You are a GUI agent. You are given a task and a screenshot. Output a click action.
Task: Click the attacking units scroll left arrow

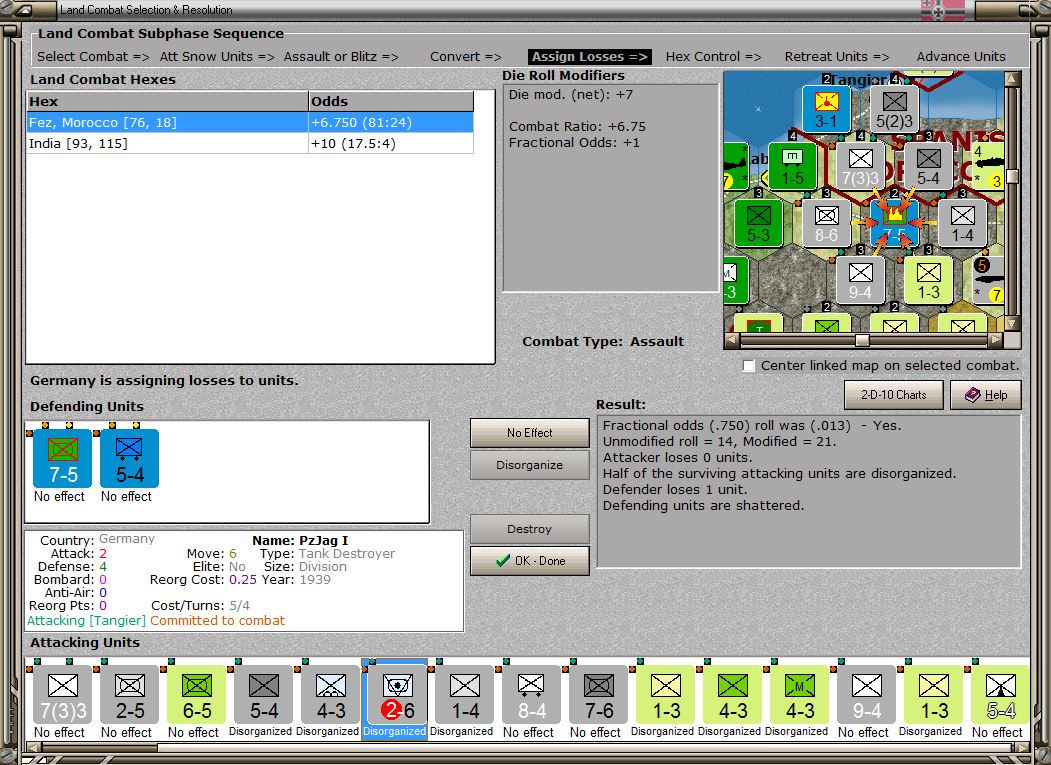coord(32,747)
